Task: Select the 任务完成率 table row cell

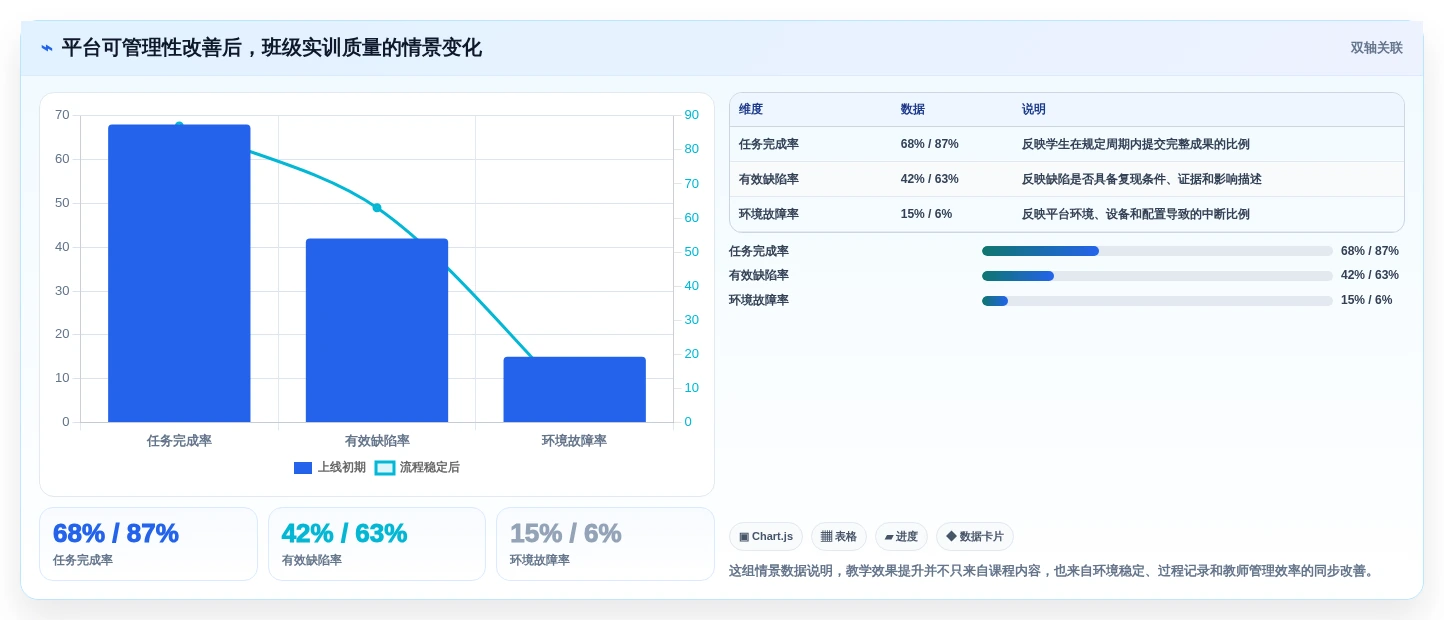Action: pyautogui.click(x=769, y=144)
